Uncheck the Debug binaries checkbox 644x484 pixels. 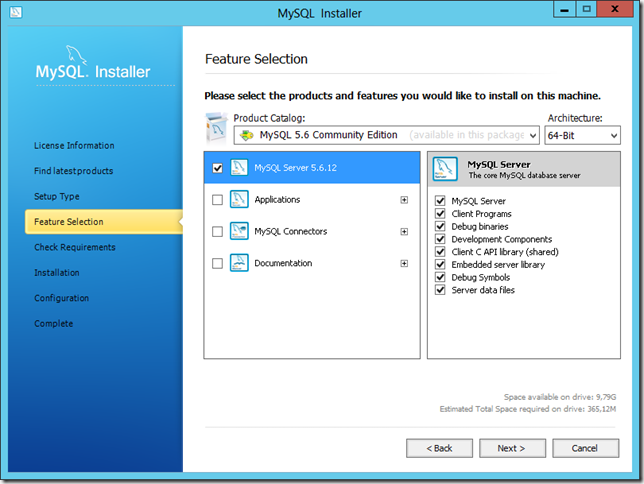[x=440, y=226]
